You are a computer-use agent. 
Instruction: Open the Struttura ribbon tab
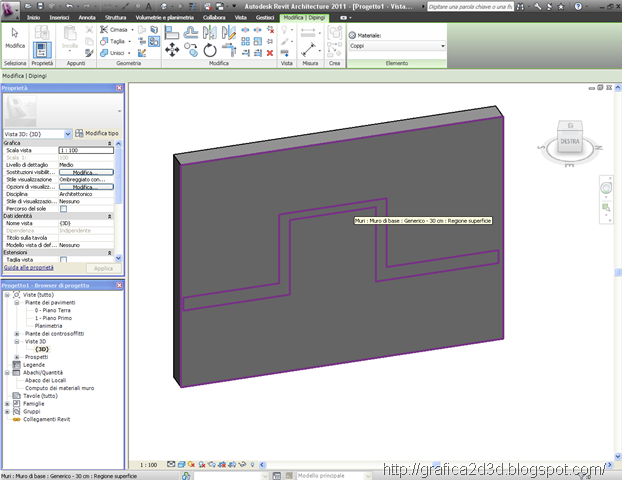point(115,18)
